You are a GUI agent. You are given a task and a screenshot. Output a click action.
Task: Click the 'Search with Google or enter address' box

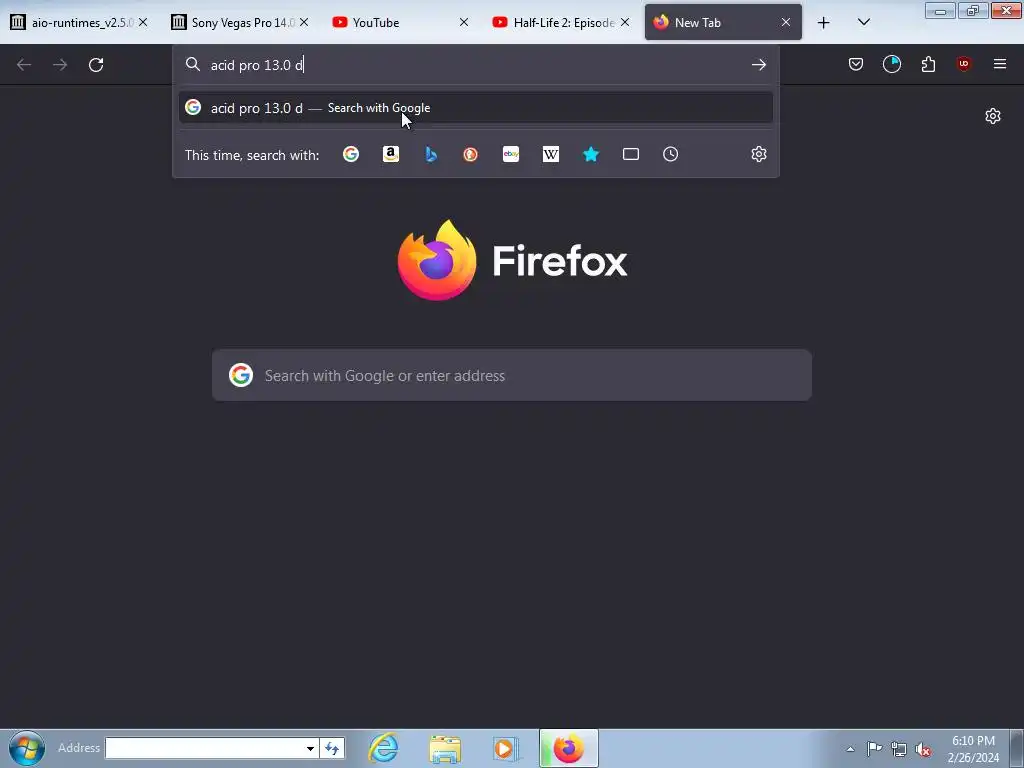[x=511, y=376]
